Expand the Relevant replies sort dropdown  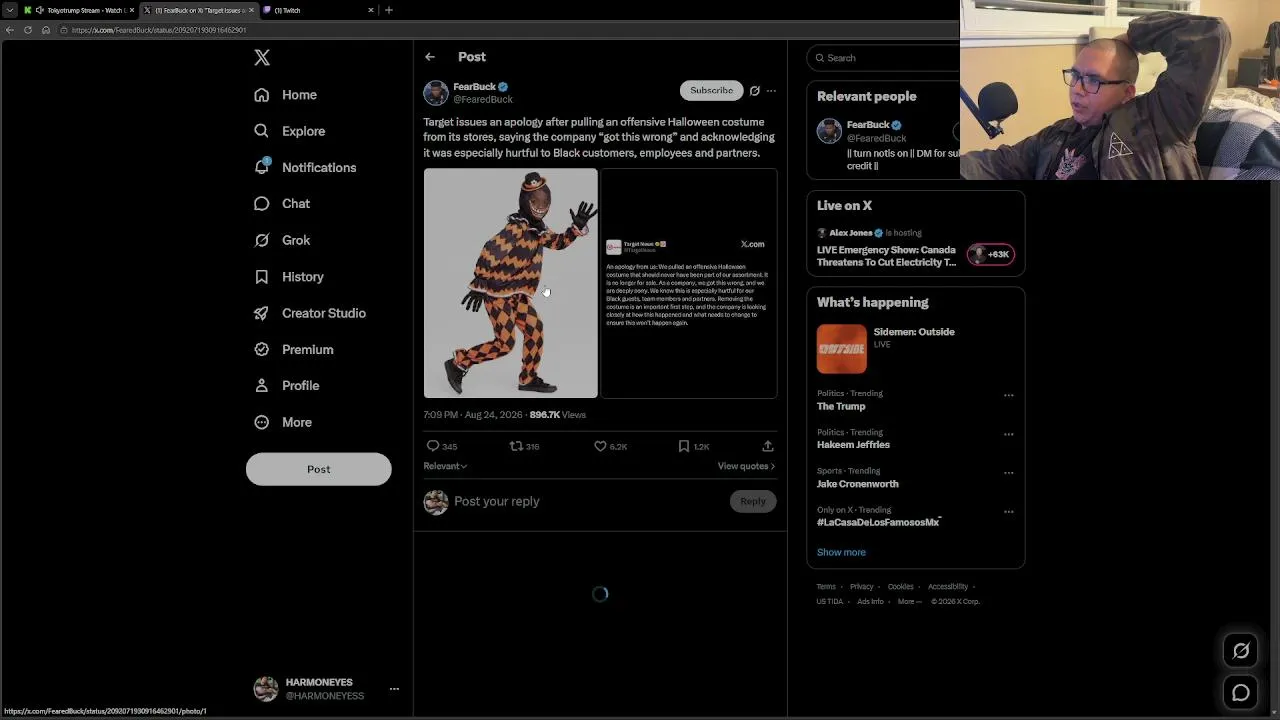click(x=445, y=466)
